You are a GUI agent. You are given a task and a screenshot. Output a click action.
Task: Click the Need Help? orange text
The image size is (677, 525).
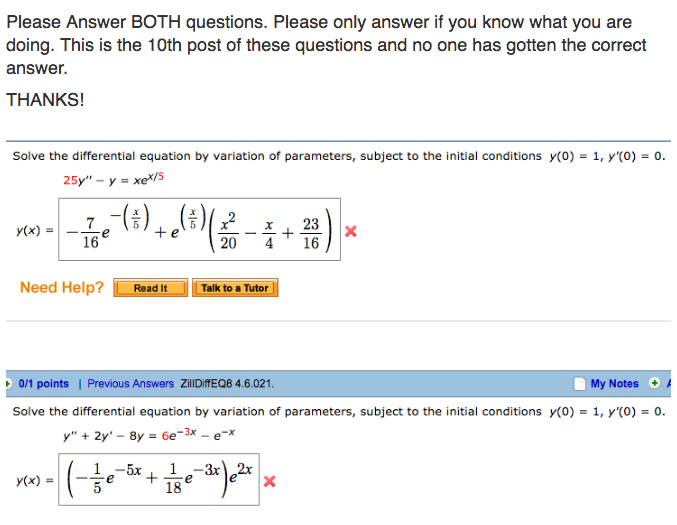(x=62, y=287)
